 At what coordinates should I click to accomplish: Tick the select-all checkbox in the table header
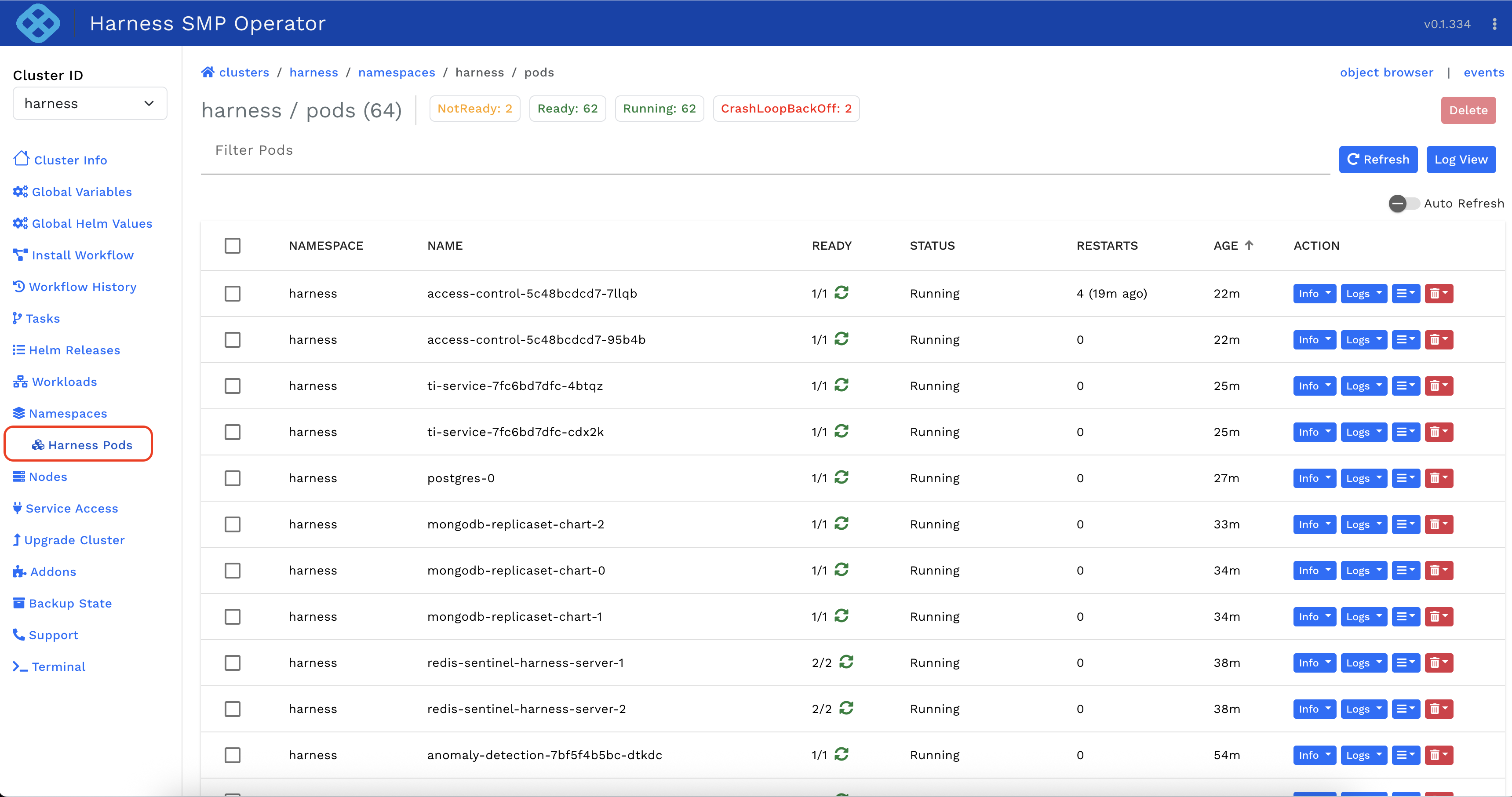pyautogui.click(x=233, y=245)
